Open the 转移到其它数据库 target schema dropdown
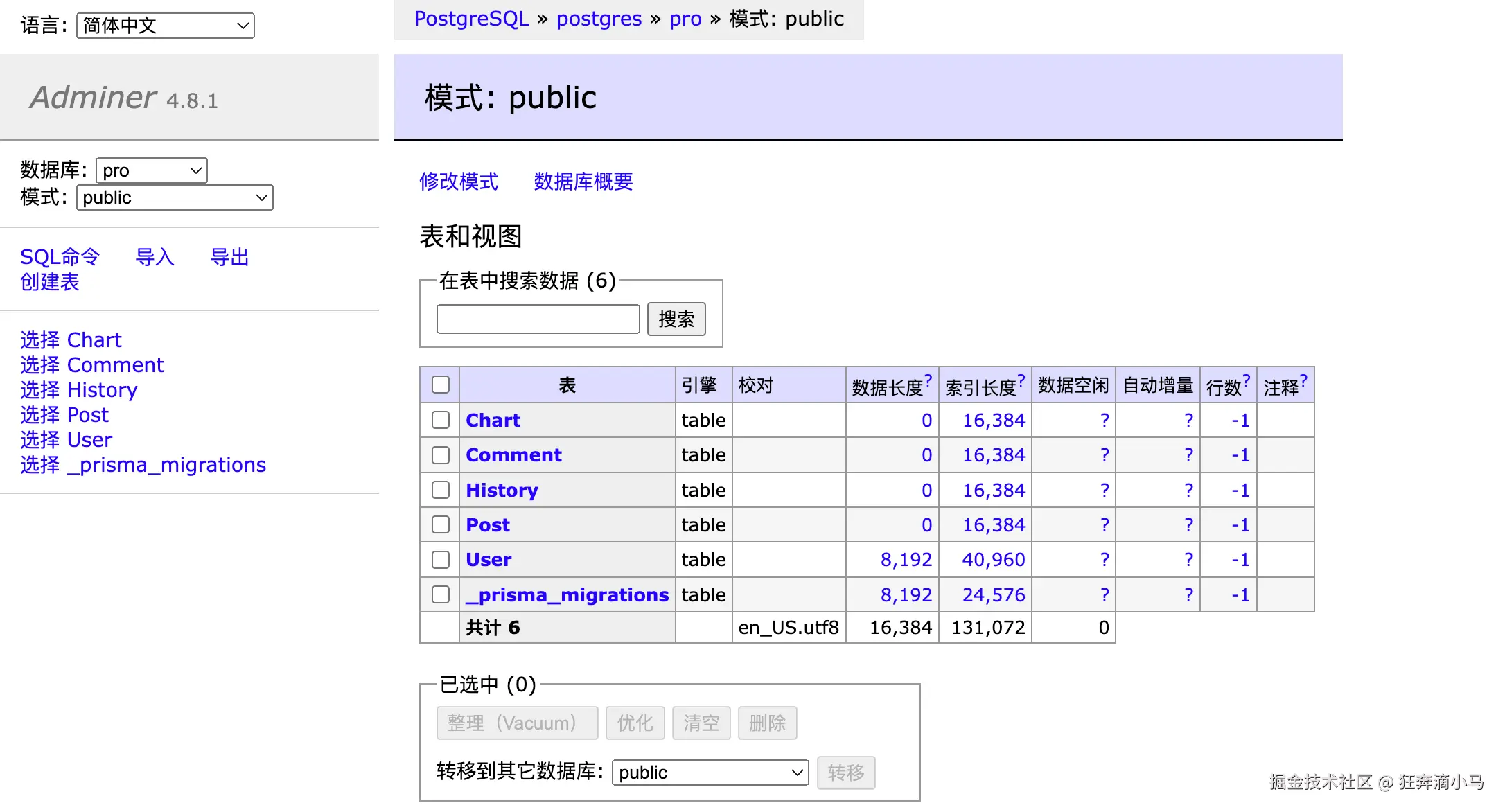1505x812 pixels. coord(710,773)
